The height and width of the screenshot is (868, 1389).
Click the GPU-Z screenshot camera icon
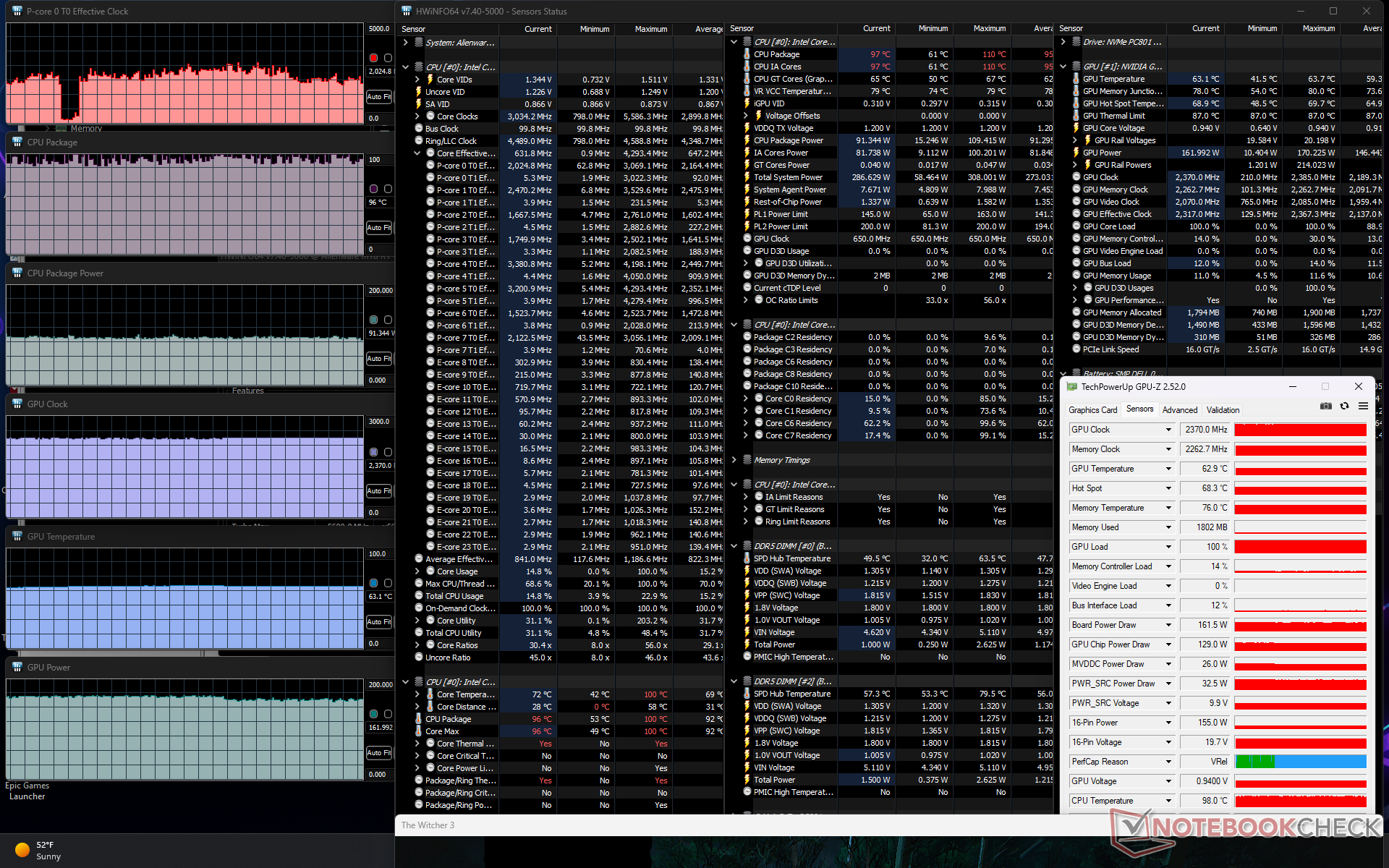point(1325,407)
